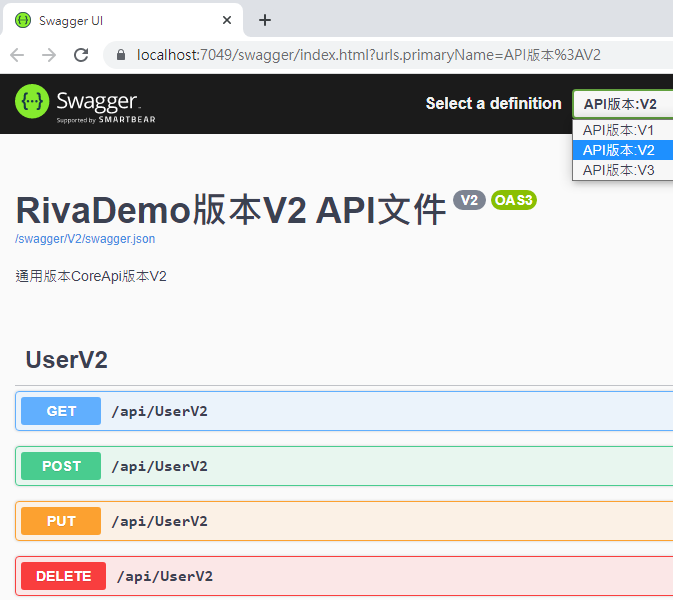This screenshot has height=600, width=673.
Task: Choose API版本:V3 from the dropdown list
Action: [x=618, y=170]
